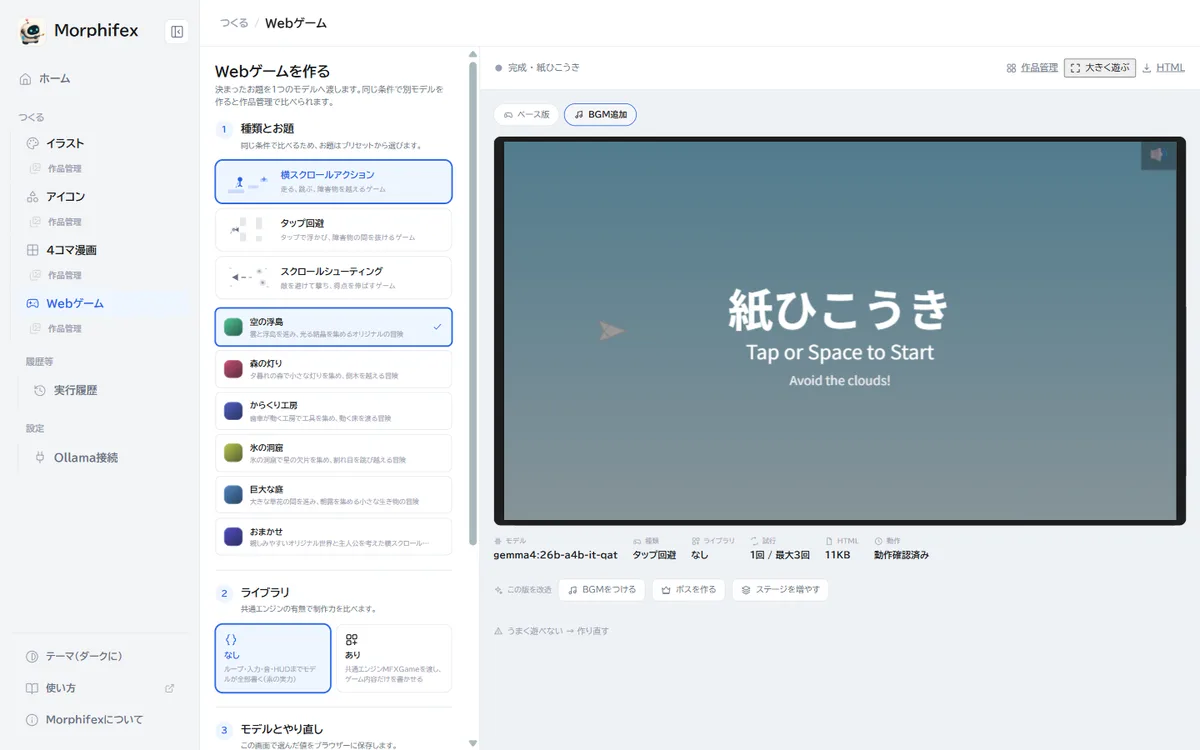Select the からくり工房 theme preset

click(333, 411)
